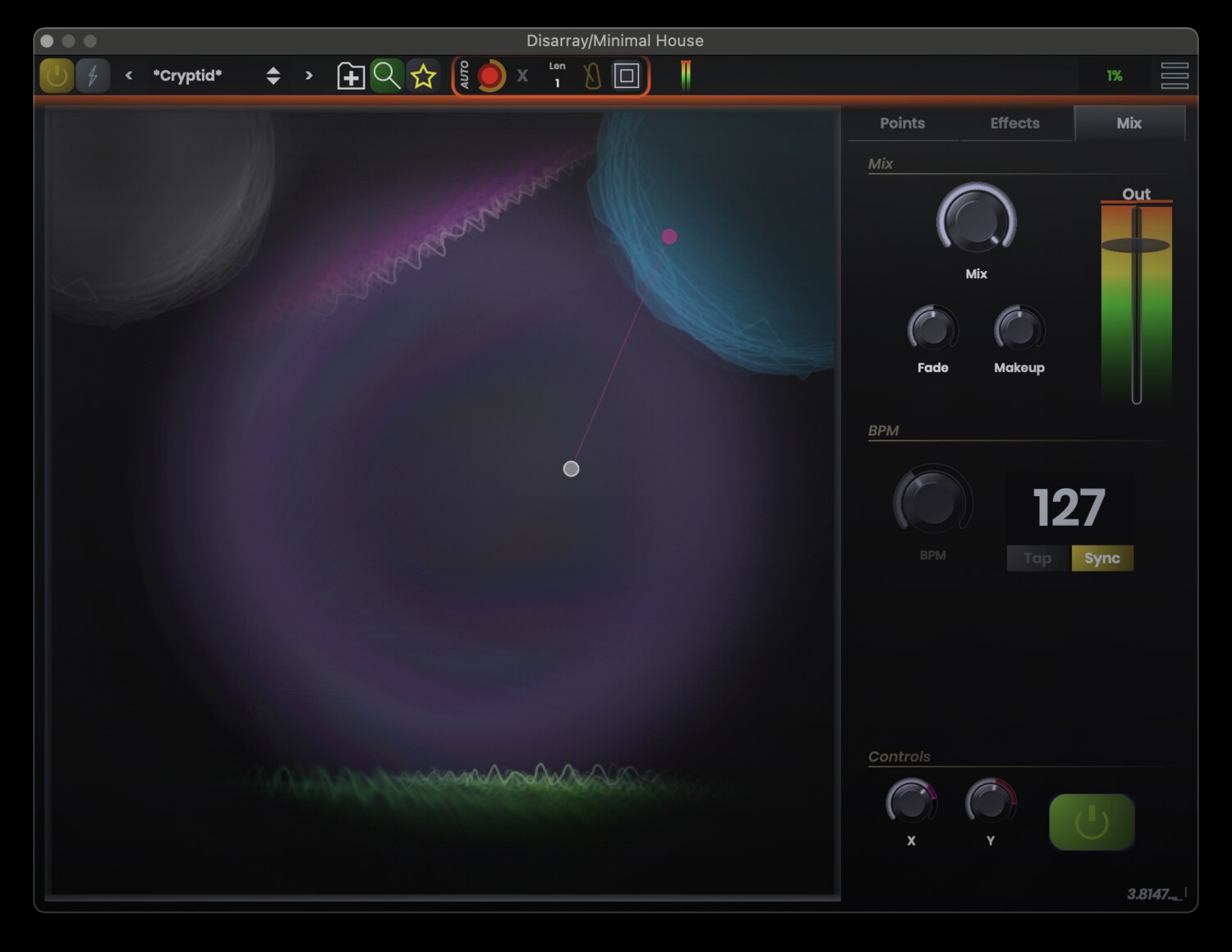The height and width of the screenshot is (952, 1232).
Task: Clear the recording with the X icon
Action: pyautogui.click(x=522, y=76)
